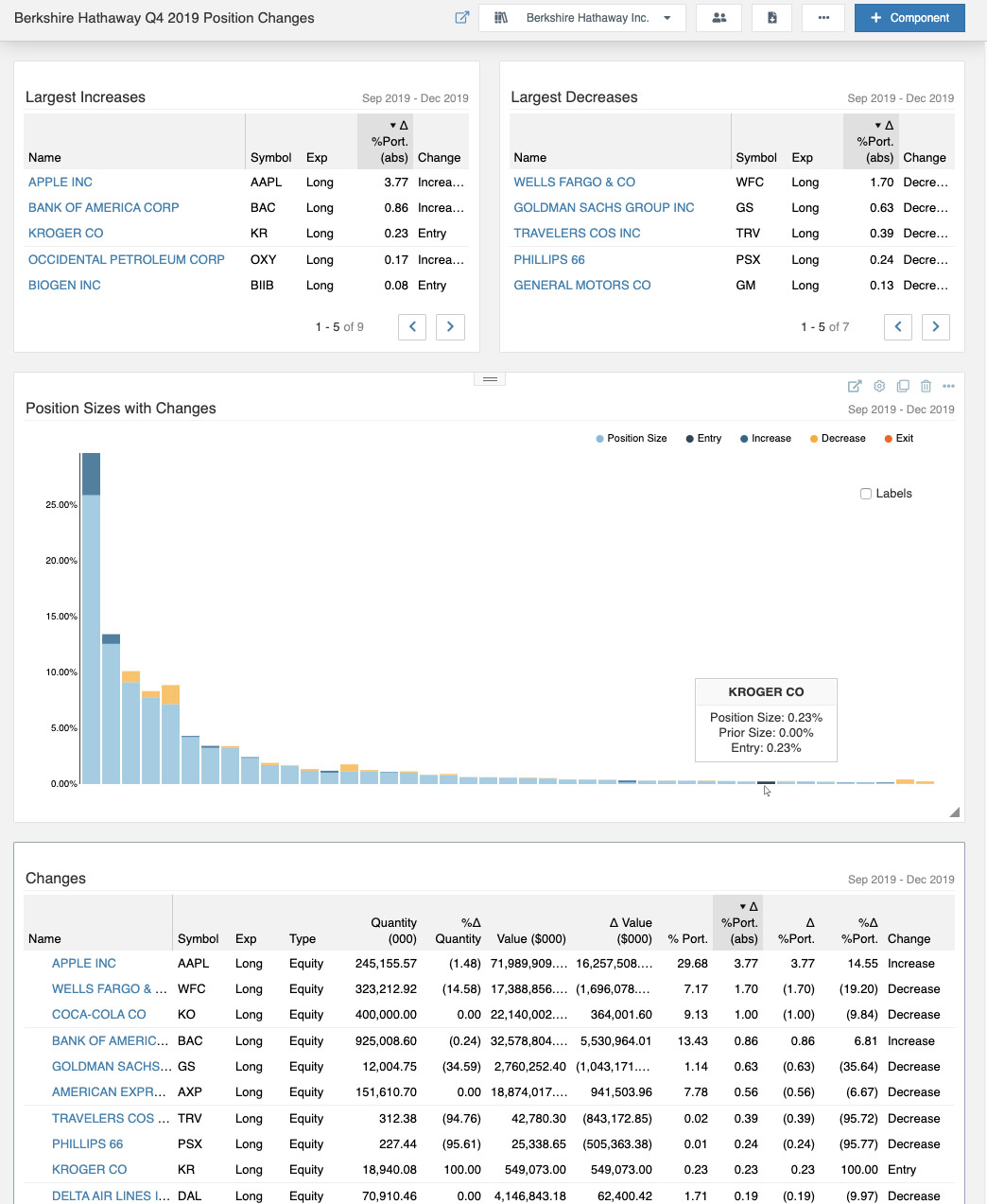Open GENERAL MOTORS CO link
The height and width of the screenshot is (1204, 987).
click(582, 286)
